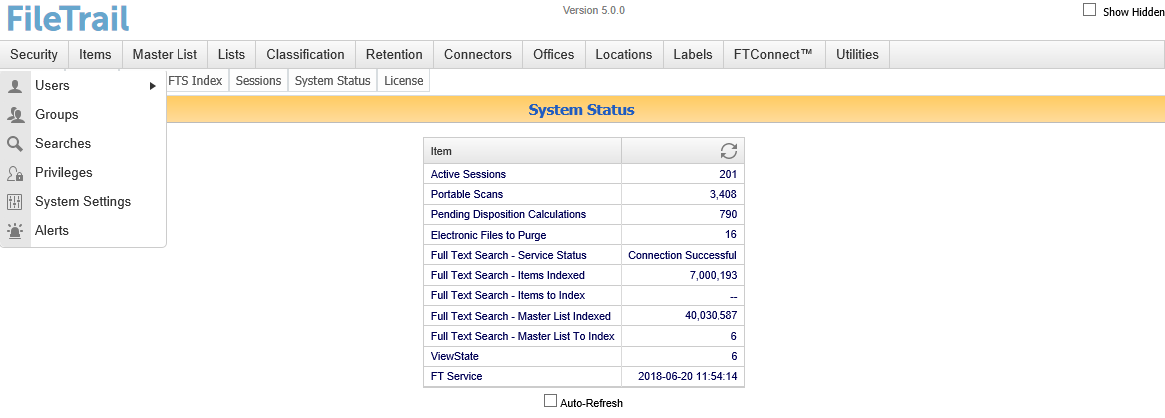This screenshot has height=418, width=1165.
Task: Click the value 790 for Pending Disposition
Action: (727, 215)
